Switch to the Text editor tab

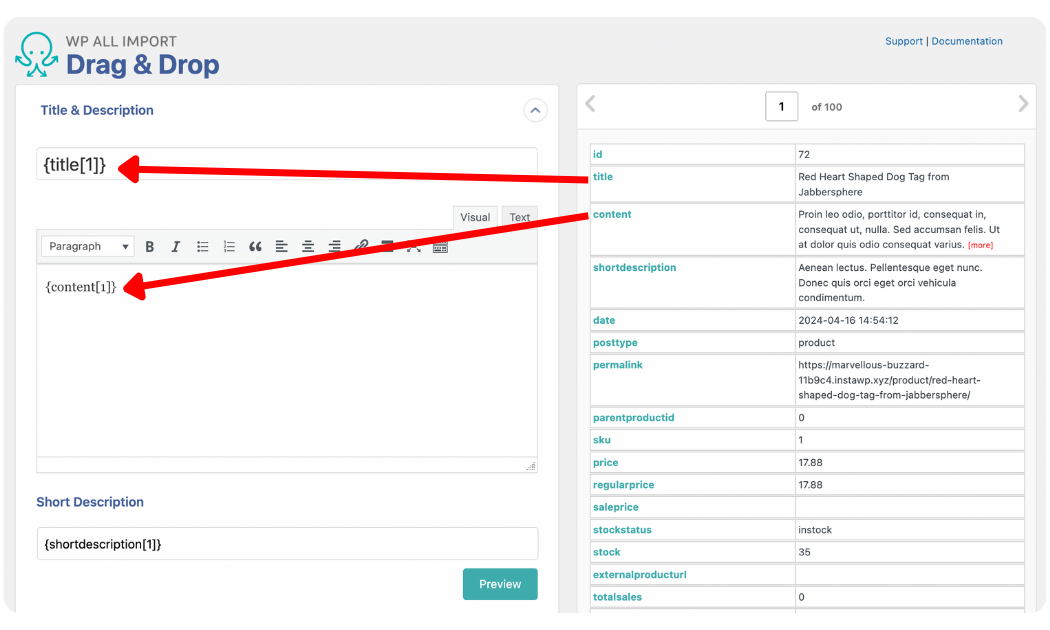519,216
